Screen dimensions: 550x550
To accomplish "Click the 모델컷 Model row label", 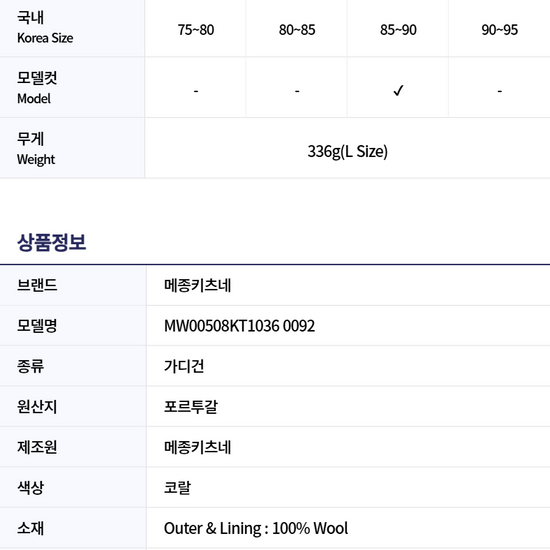I will coord(37,88).
